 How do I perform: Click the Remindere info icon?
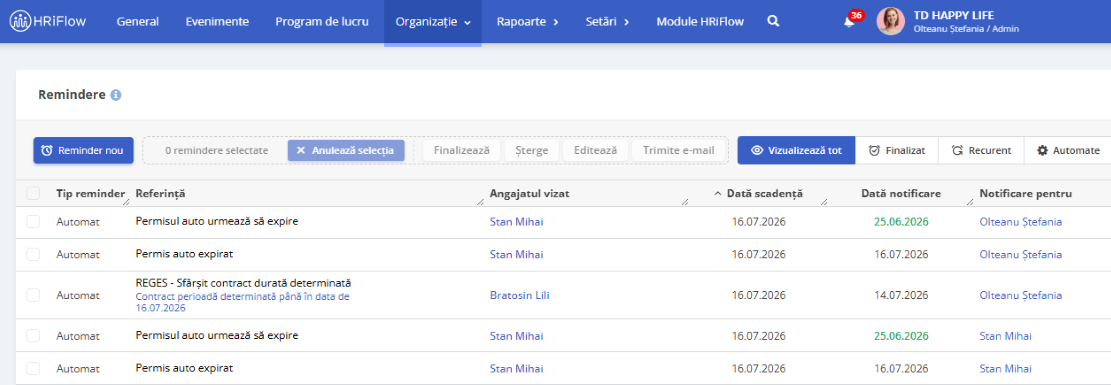pyautogui.click(x=115, y=95)
